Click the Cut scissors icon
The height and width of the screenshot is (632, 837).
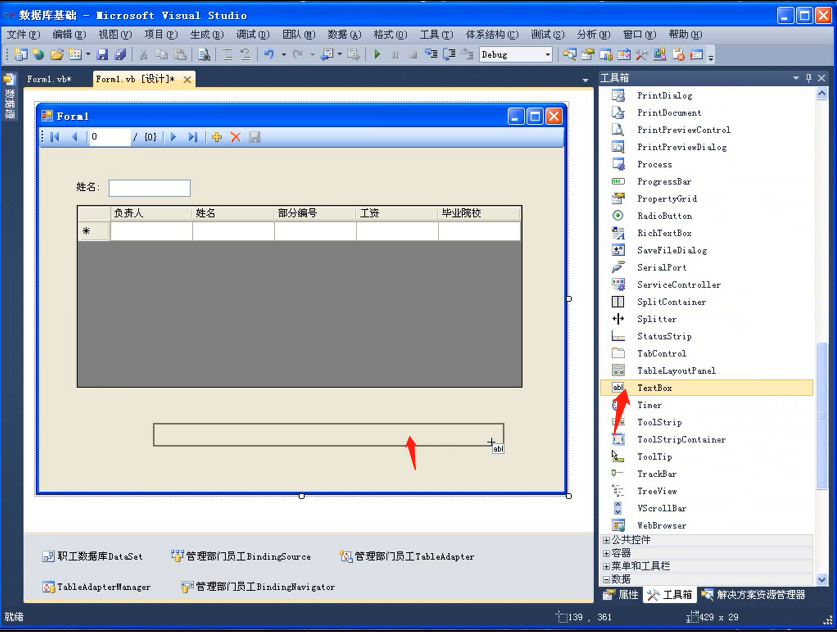pos(144,54)
